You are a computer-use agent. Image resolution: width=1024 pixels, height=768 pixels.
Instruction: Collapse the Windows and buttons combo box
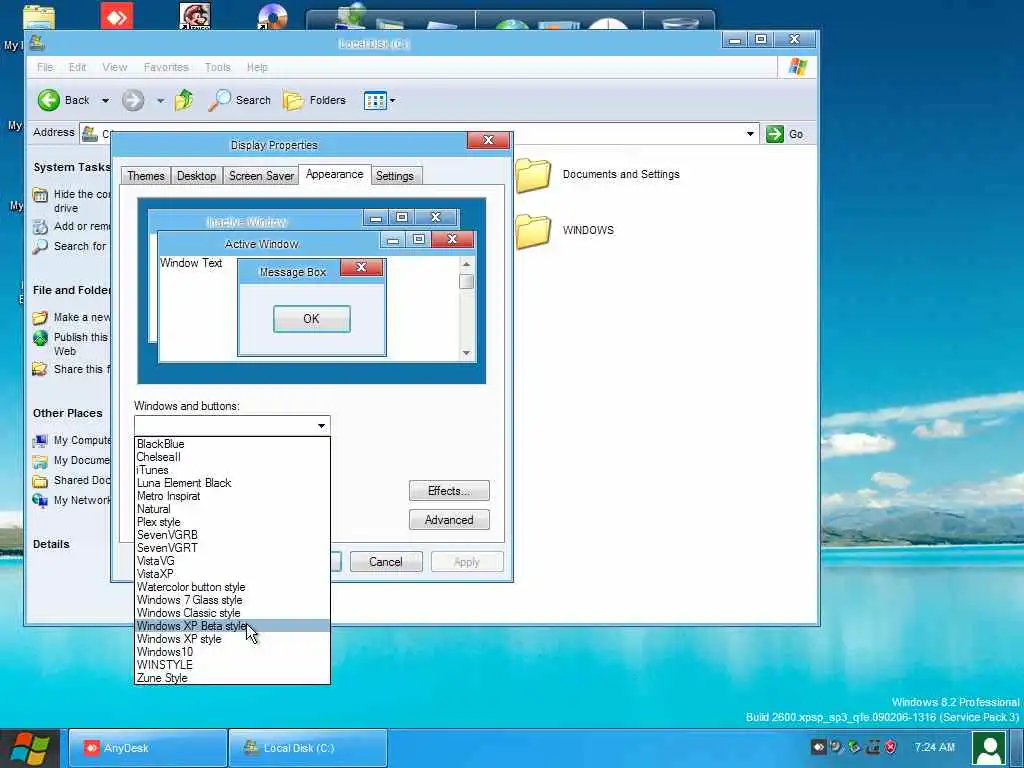[x=321, y=426]
